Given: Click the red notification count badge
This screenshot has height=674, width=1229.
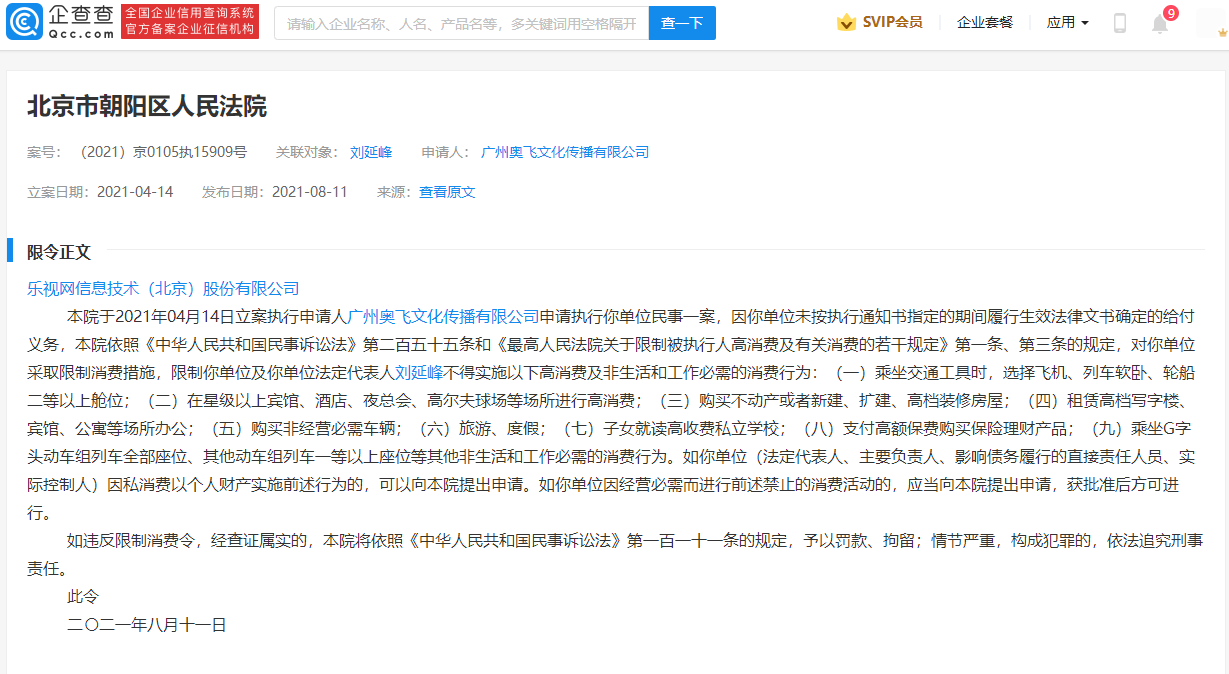Looking at the screenshot, I should (x=1171, y=13).
